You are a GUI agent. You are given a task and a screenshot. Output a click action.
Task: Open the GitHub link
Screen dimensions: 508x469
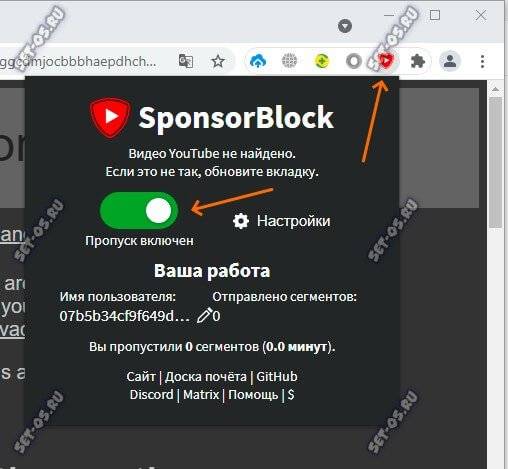277,377
